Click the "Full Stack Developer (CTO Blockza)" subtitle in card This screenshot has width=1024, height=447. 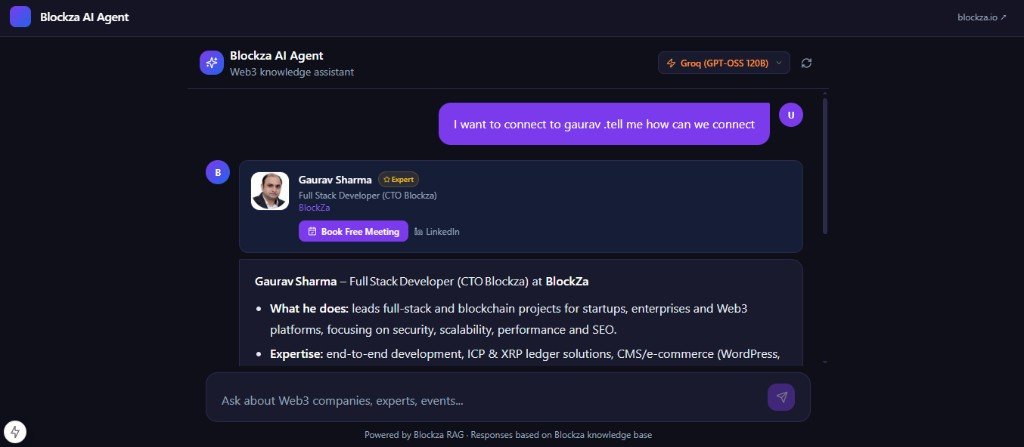pyautogui.click(x=368, y=195)
